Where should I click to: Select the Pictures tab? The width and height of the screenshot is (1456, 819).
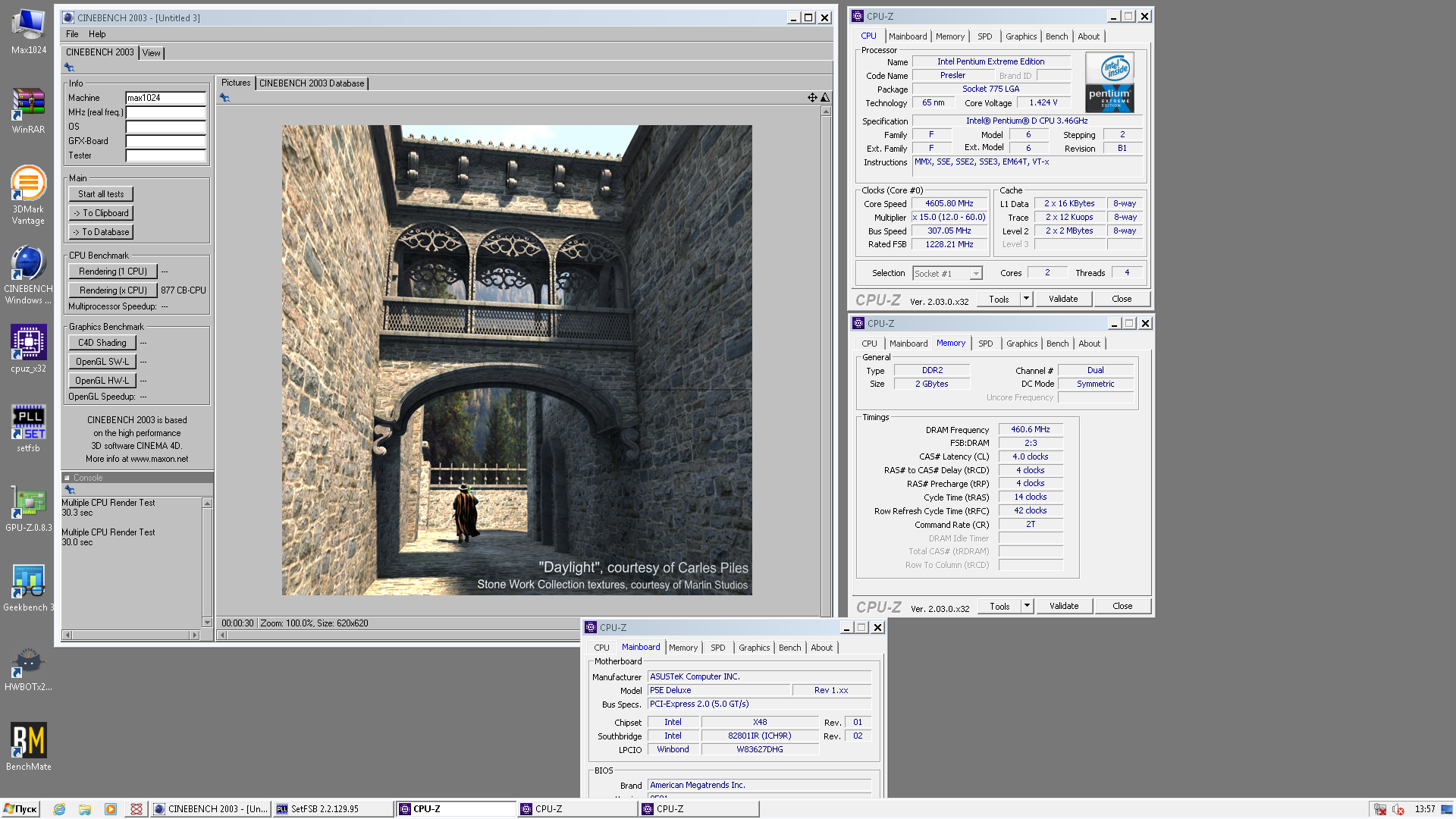(236, 83)
